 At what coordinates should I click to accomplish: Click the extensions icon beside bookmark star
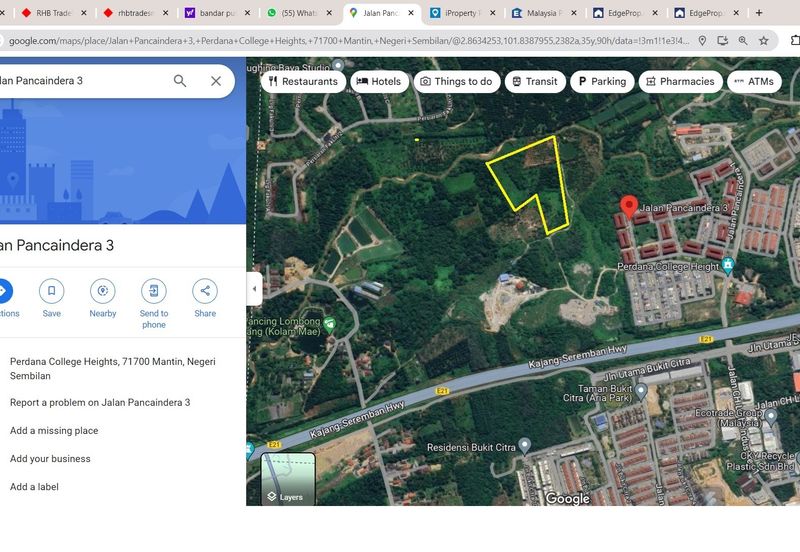click(x=795, y=41)
